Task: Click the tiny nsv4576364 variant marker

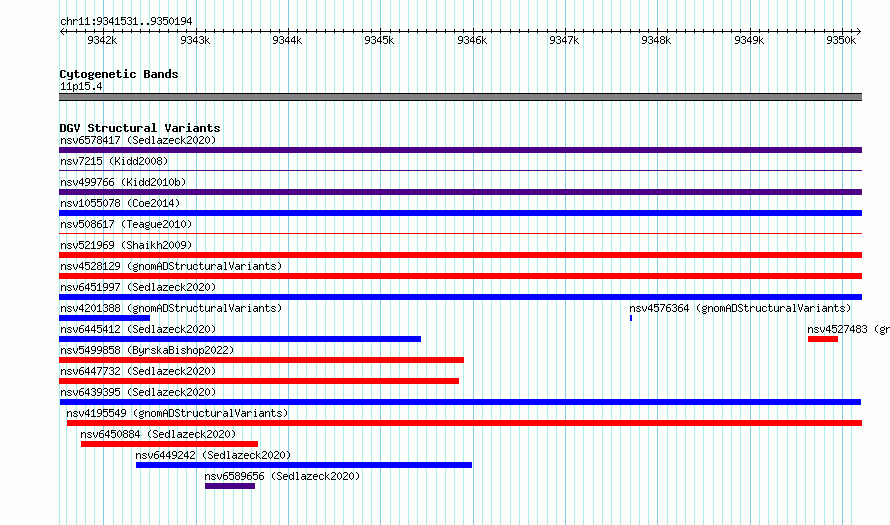Action: tap(631, 318)
